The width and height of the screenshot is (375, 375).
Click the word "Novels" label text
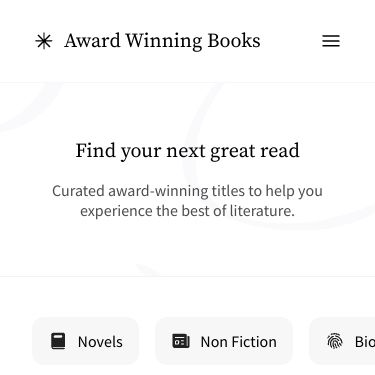[x=100, y=342]
